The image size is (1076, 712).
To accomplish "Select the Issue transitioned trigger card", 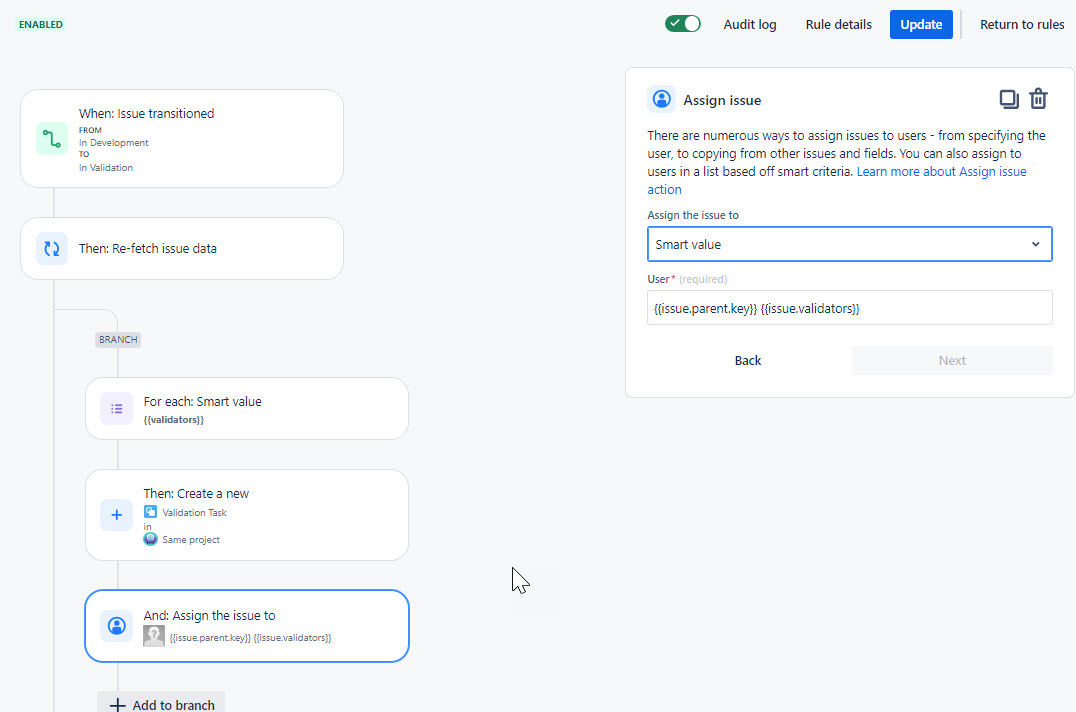I will pyautogui.click(x=182, y=139).
